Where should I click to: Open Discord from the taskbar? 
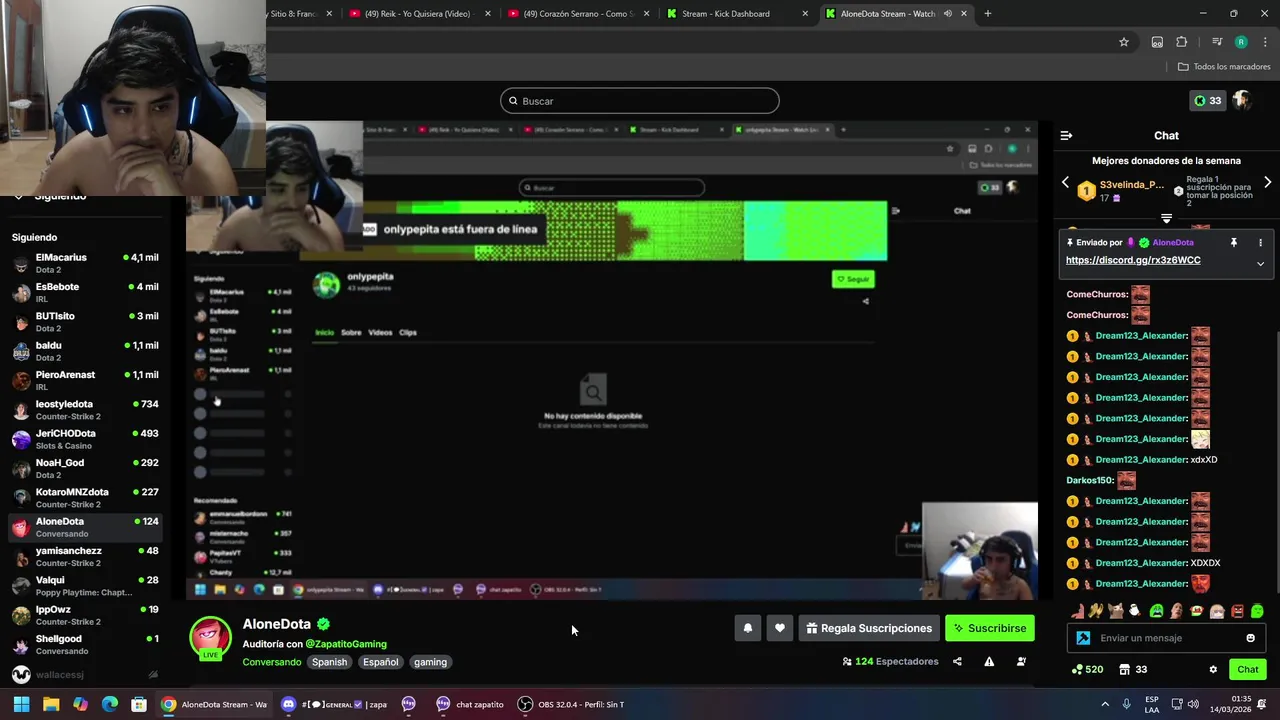(333, 704)
